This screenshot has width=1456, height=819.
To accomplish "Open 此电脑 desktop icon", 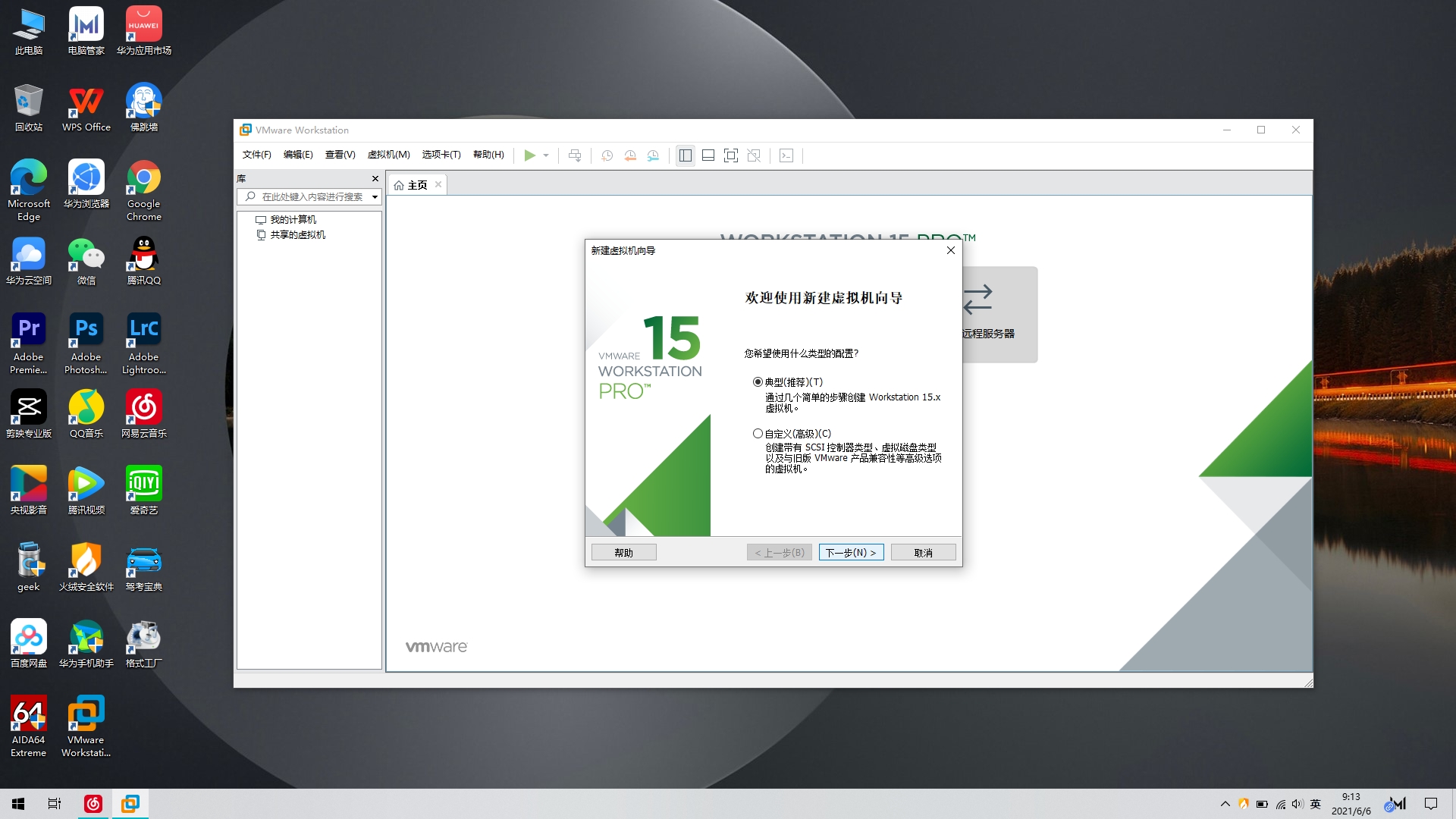I will coord(29,32).
